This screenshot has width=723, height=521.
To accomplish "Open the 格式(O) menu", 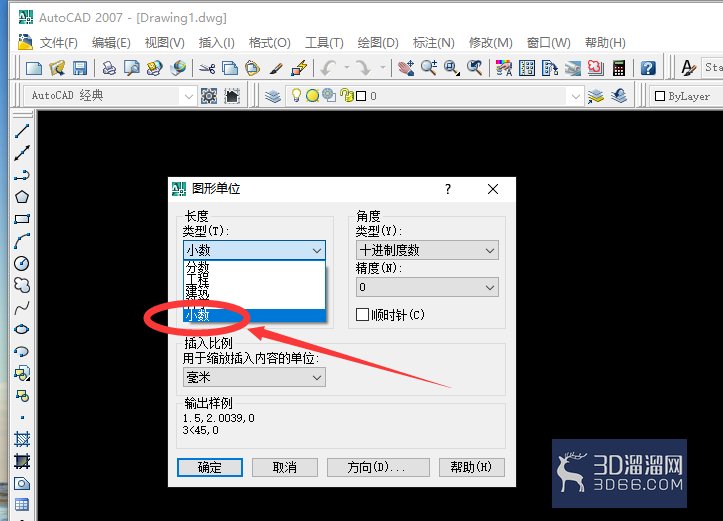I will point(269,43).
